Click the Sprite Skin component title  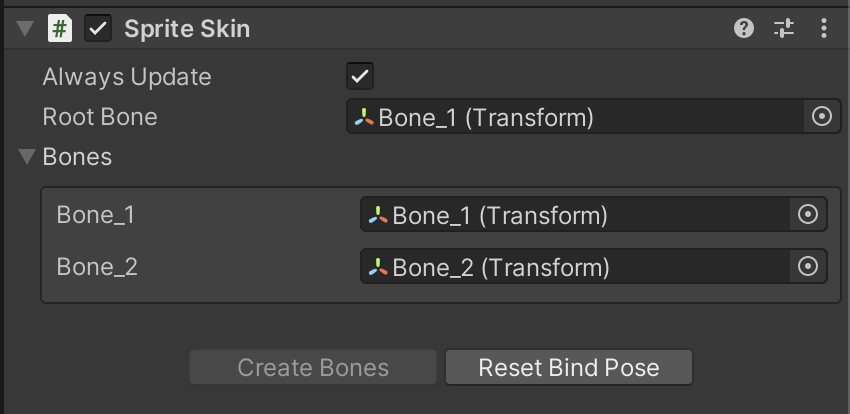pos(187,29)
